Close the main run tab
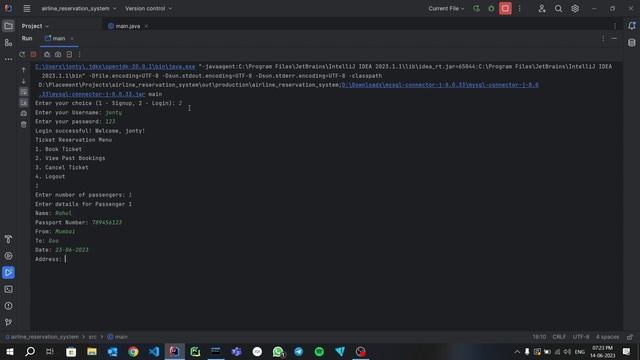 point(72,39)
